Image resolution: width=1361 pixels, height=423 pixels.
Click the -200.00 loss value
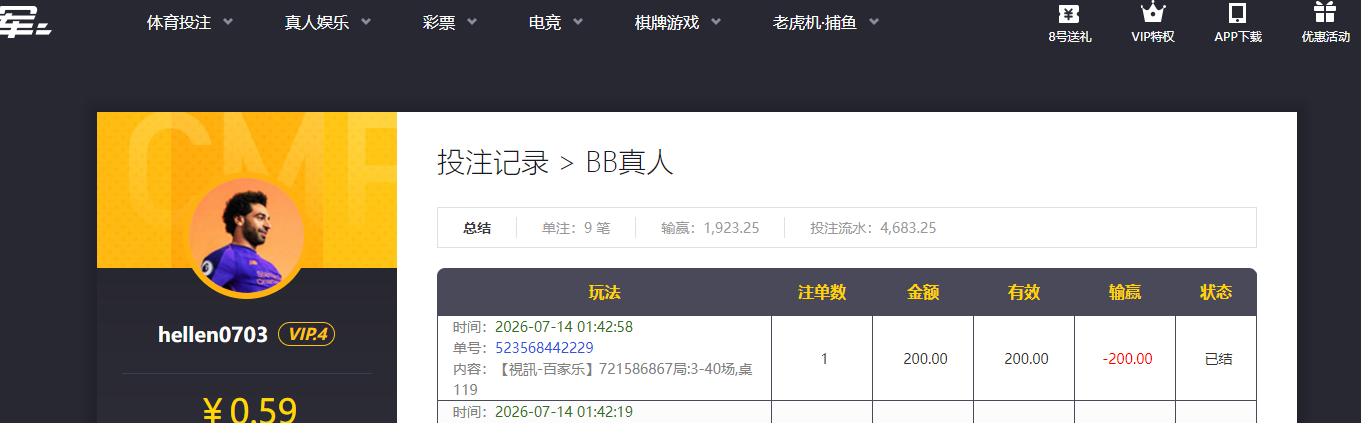[x=1127, y=359]
